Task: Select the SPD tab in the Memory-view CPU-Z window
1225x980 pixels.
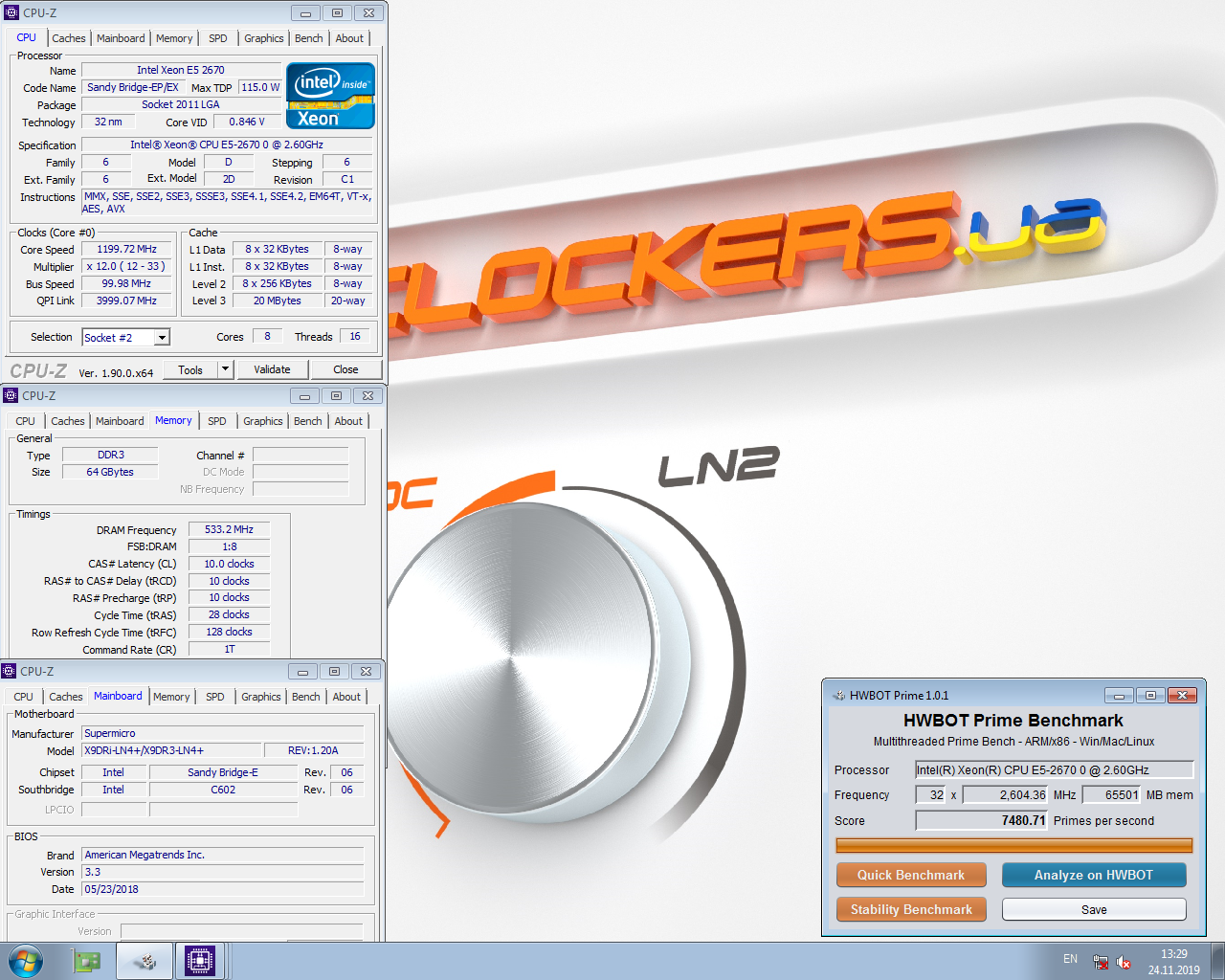Action: click(x=217, y=421)
